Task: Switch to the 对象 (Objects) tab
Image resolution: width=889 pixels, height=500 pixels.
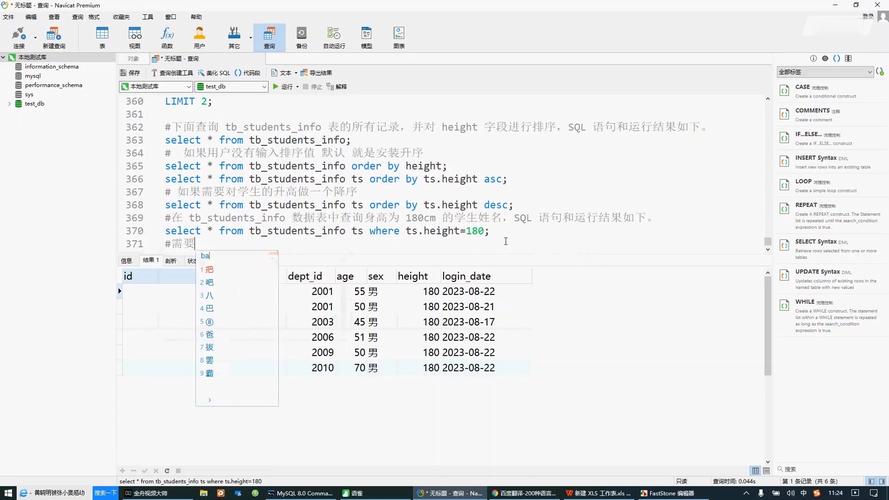Action: coord(133,58)
